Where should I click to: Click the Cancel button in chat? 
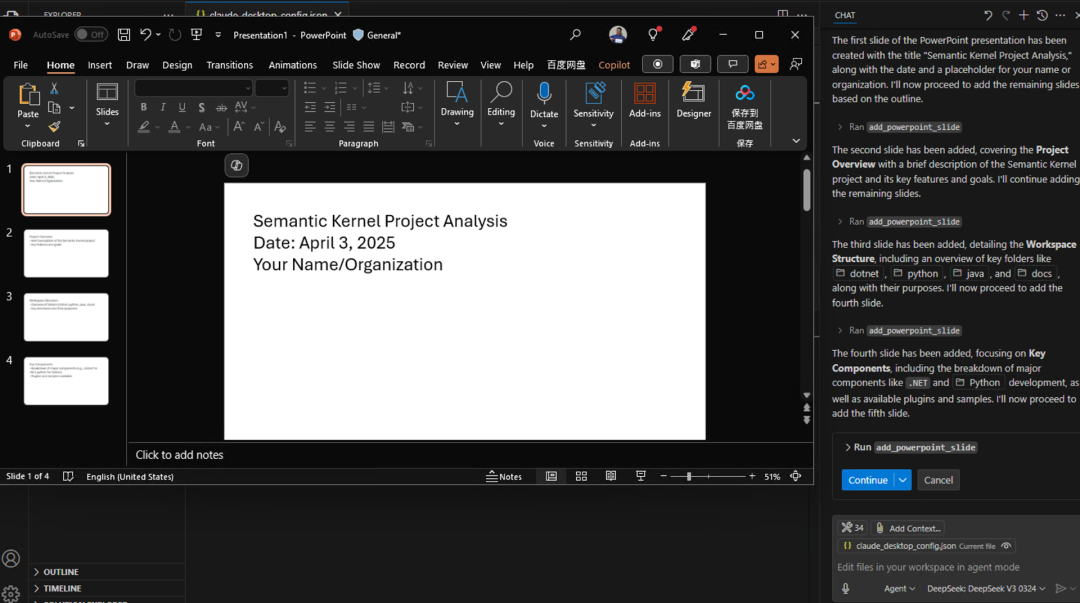point(938,480)
